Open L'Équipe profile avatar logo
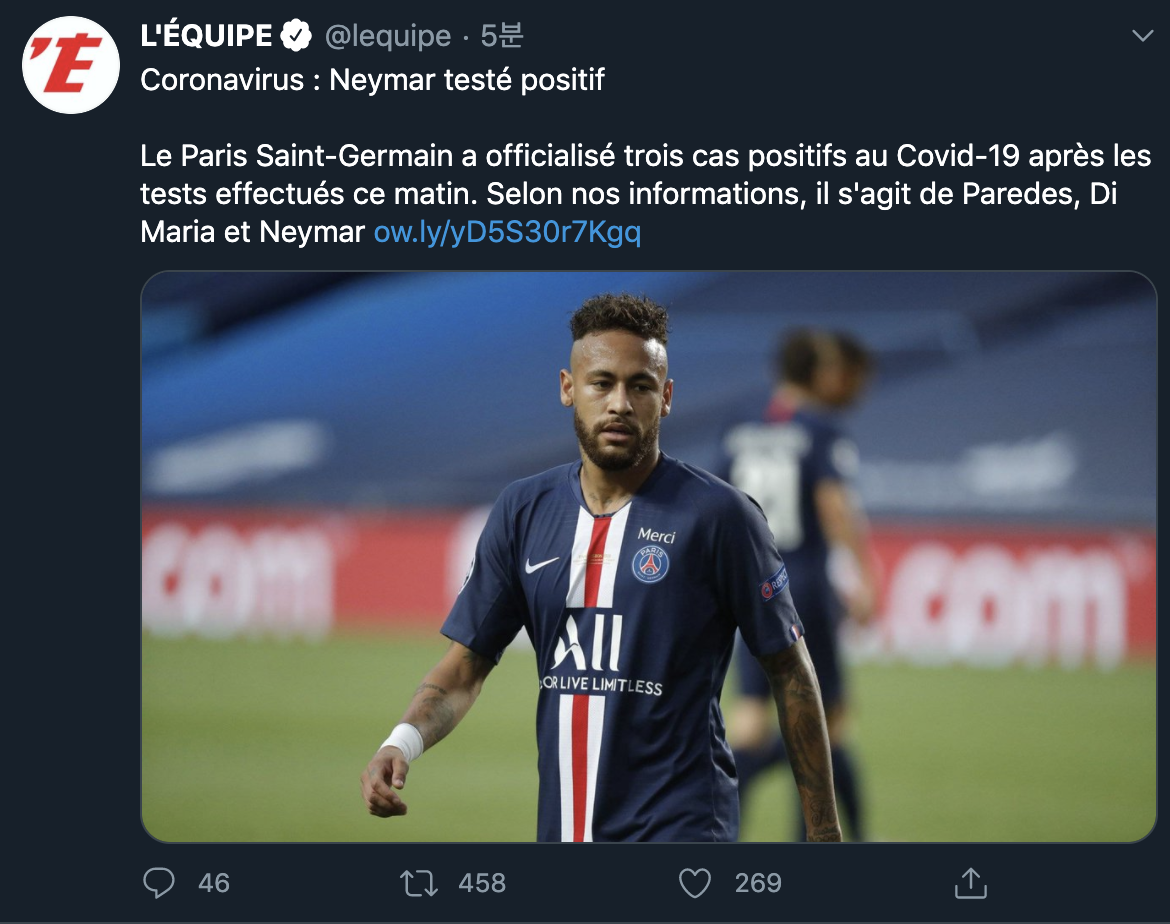1170x924 pixels. (x=71, y=65)
